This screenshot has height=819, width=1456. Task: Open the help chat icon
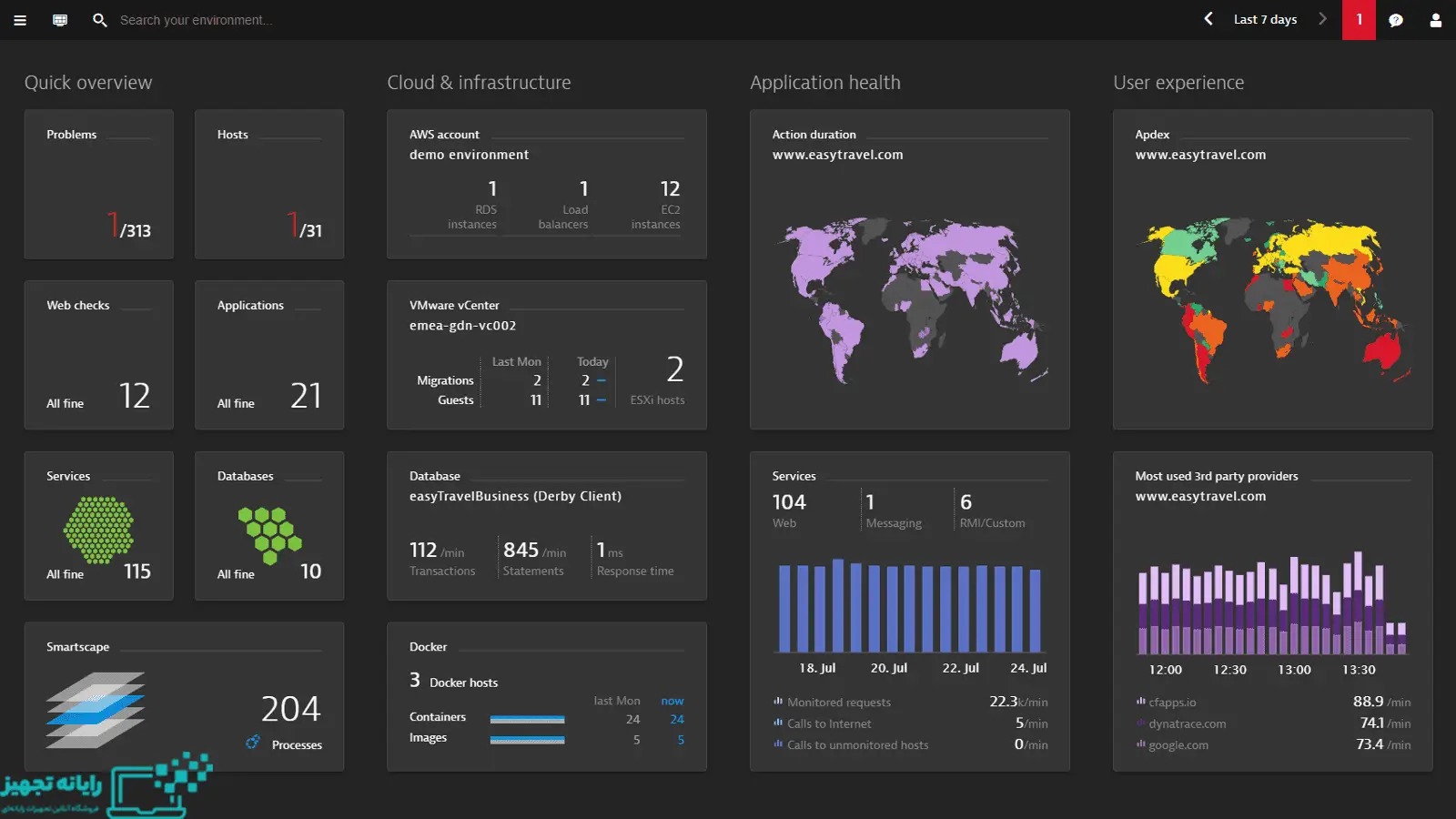[x=1396, y=20]
